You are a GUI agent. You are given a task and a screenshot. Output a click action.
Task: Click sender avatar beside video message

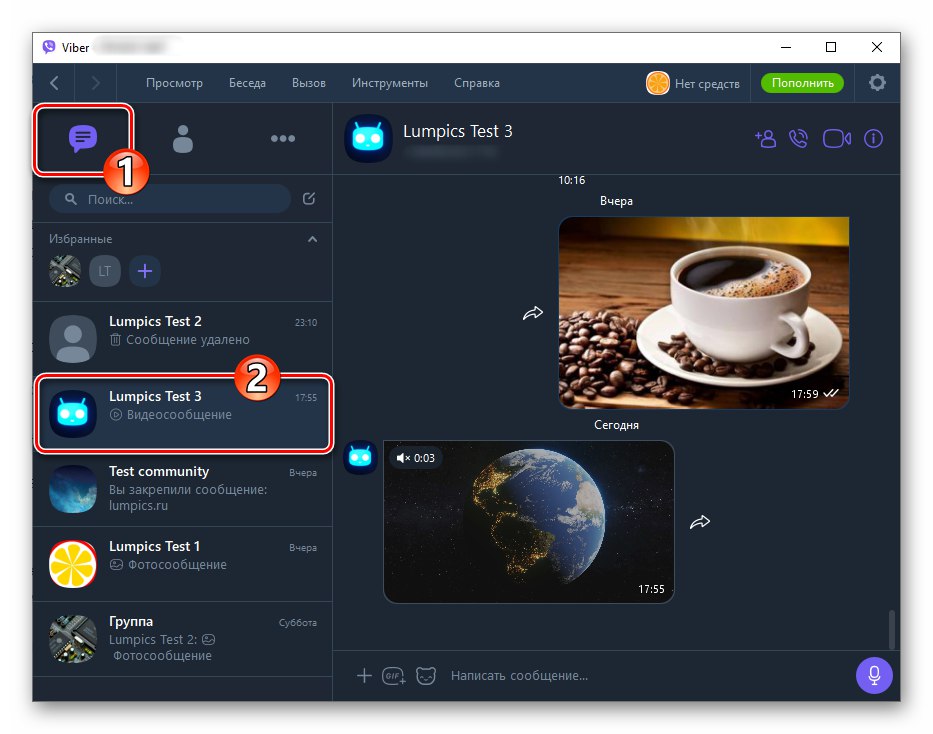pos(361,457)
